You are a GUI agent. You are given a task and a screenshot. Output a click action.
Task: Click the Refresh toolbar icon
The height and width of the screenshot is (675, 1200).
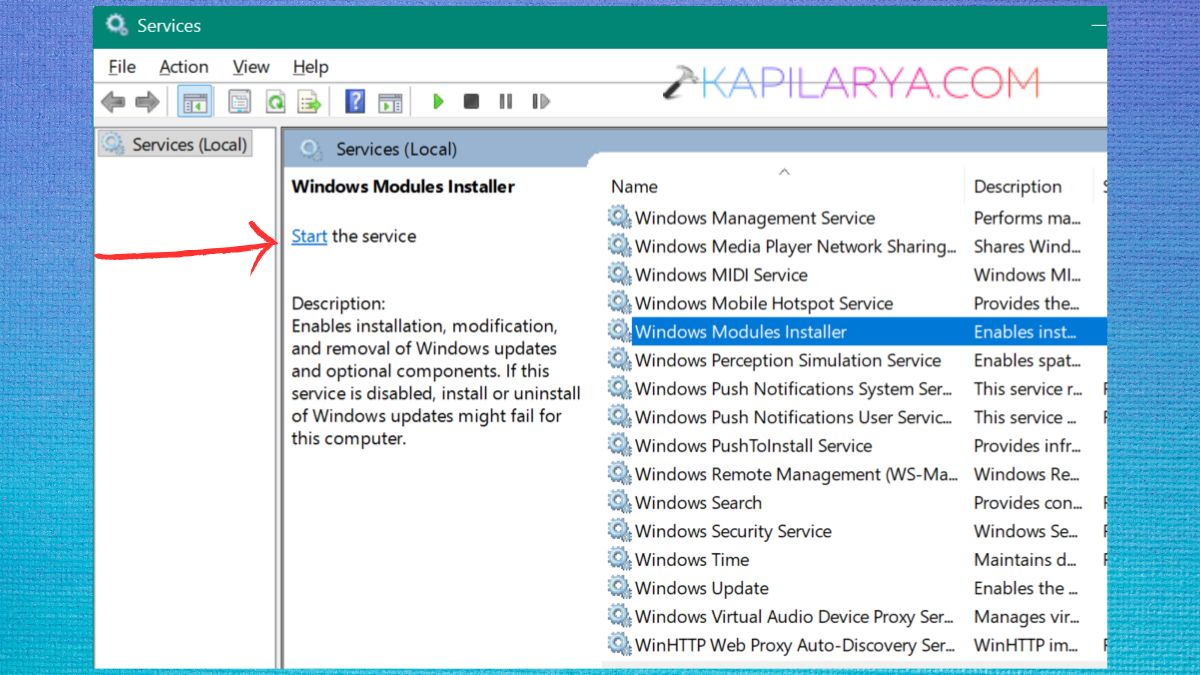275,101
